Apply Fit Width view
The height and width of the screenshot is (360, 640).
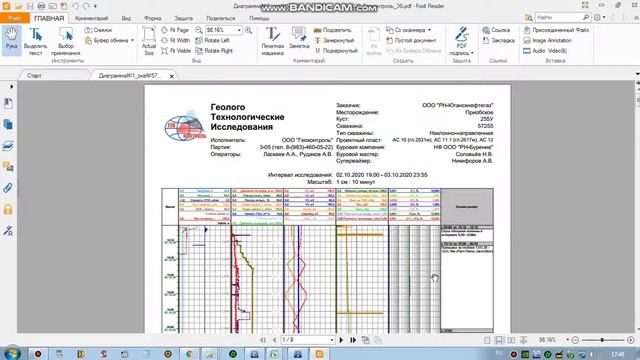point(176,40)
